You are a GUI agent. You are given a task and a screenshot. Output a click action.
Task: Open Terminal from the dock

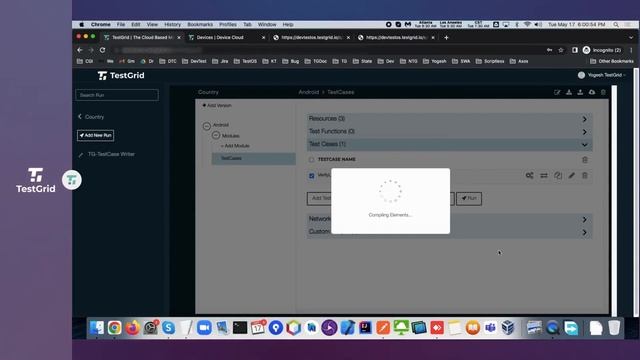tap(240, 328)
